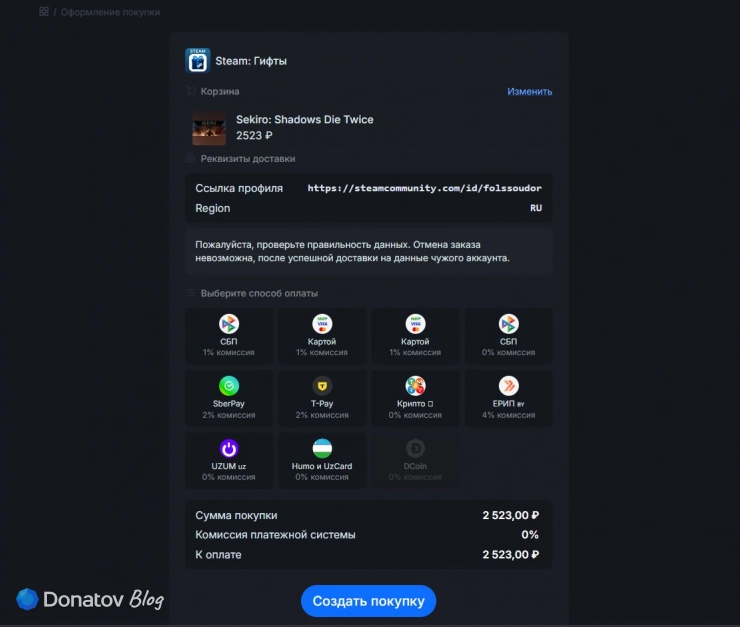Click the К оплате total 2 523,00 ₽
The height and width of the screenshot is (627, 740).
click(x=511, y=554)
